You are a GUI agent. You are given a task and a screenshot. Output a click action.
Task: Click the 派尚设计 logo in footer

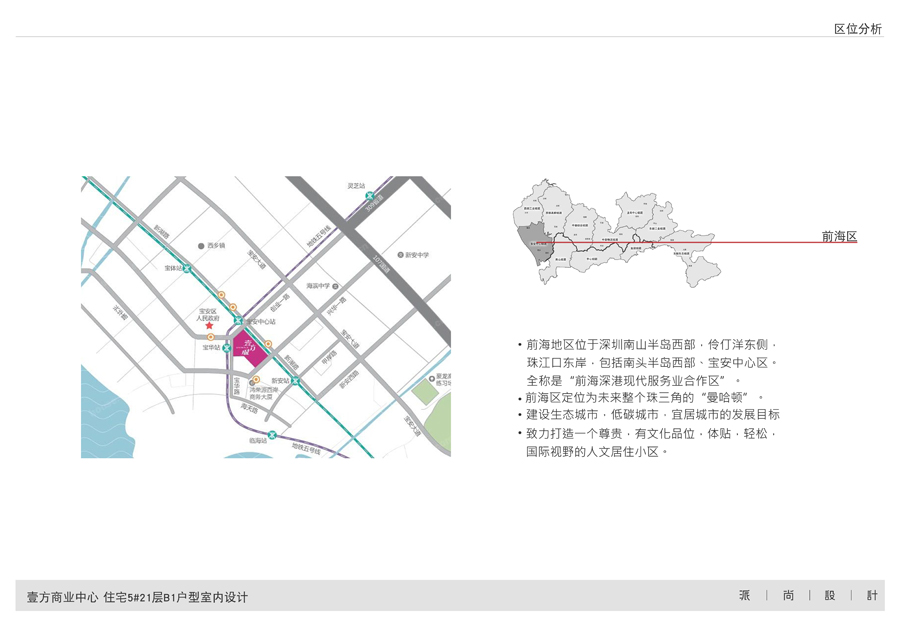coord(808,595)
